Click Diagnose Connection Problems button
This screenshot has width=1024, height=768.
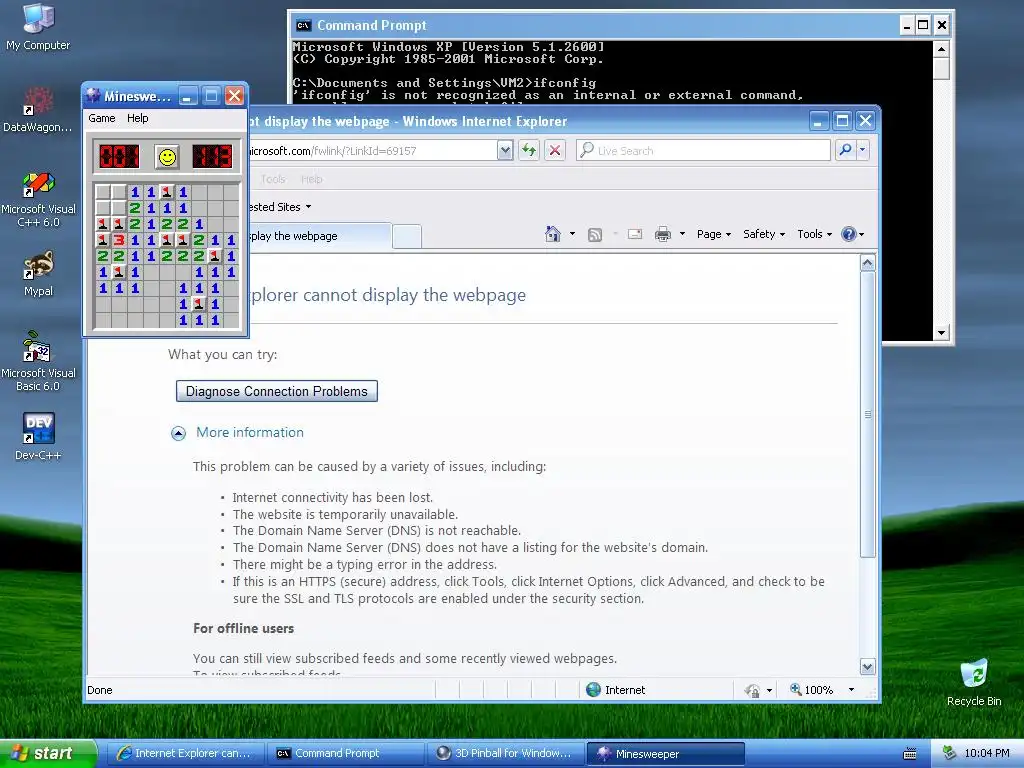coord(277,391)
